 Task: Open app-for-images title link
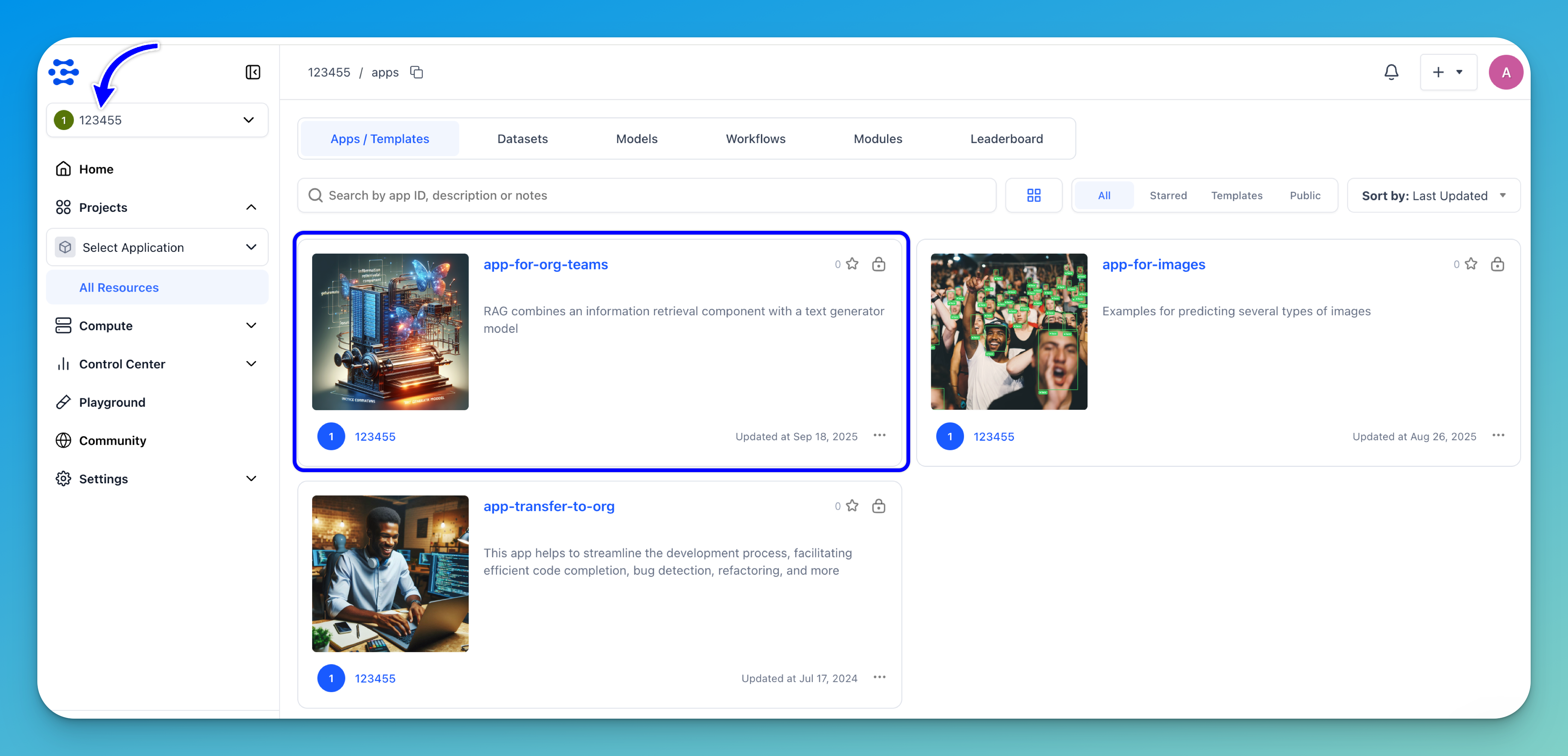point(1154,264)
